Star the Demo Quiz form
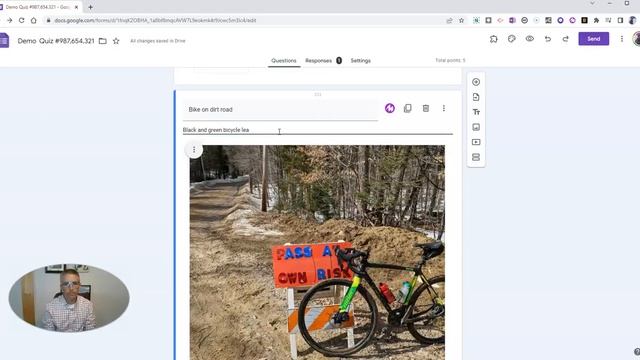This screenshot has width=640, height=360. pyautogui.click(x=116, y=41)
